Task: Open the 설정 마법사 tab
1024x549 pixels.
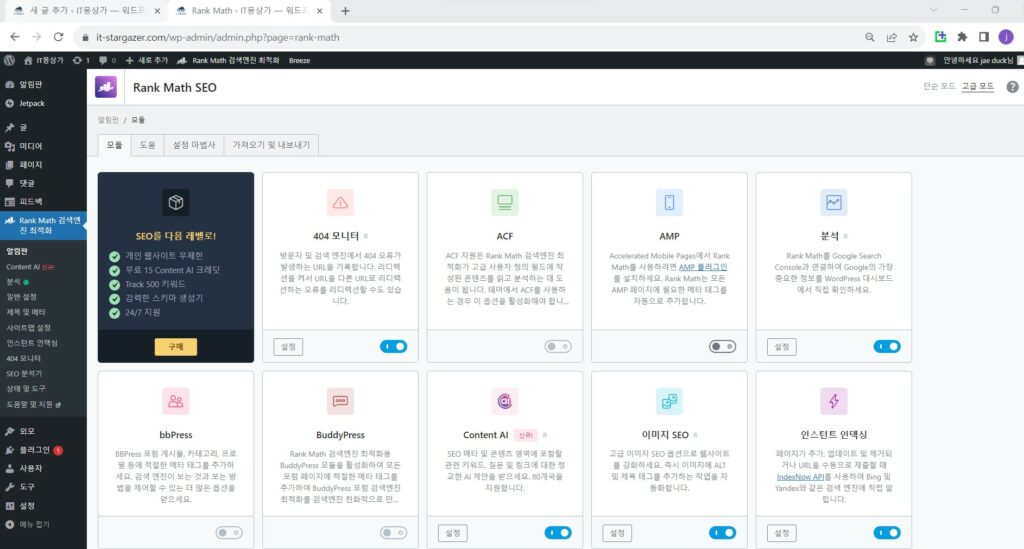Action: (193, 145)
